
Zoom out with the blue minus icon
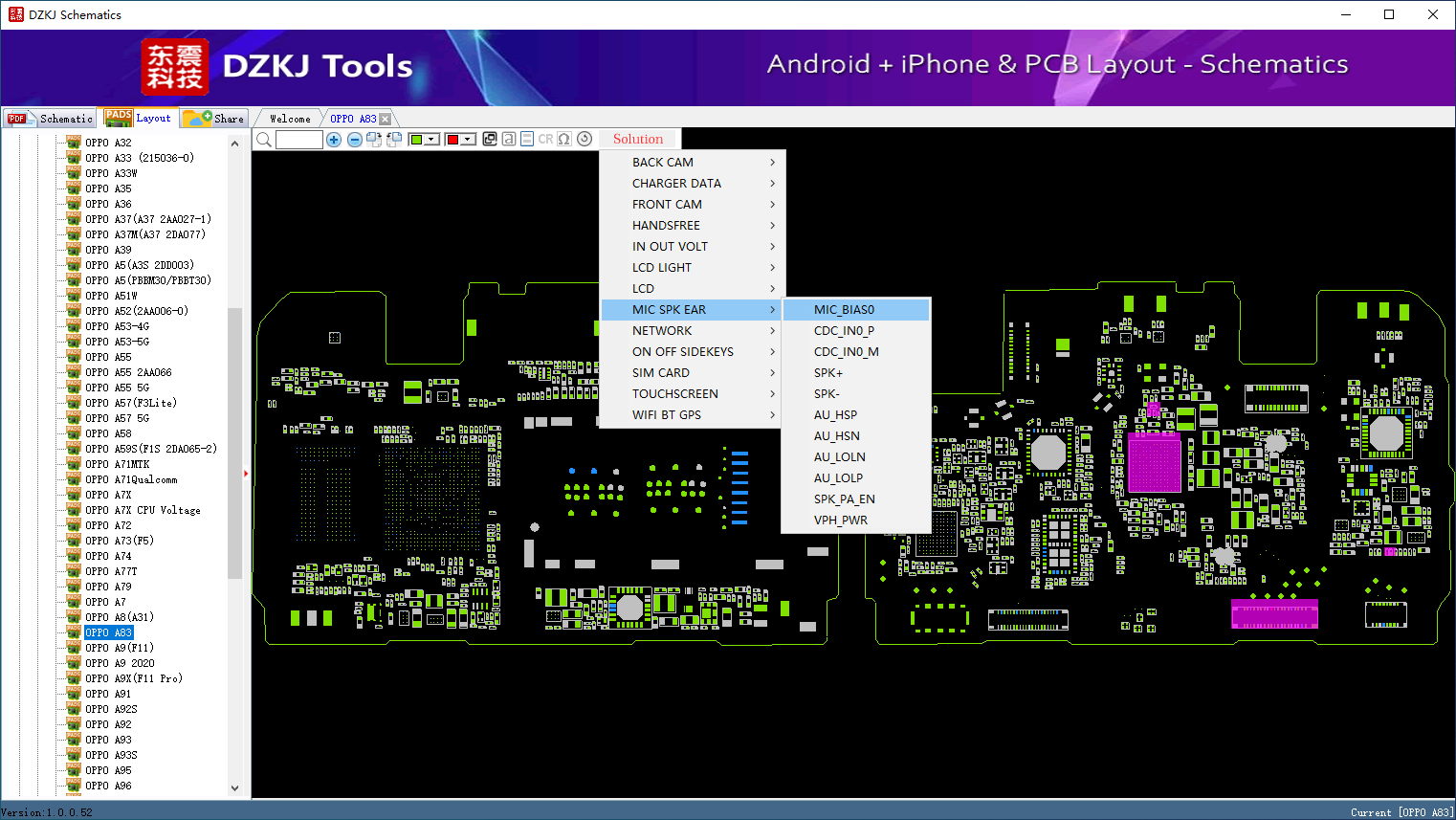pos(355,140)
